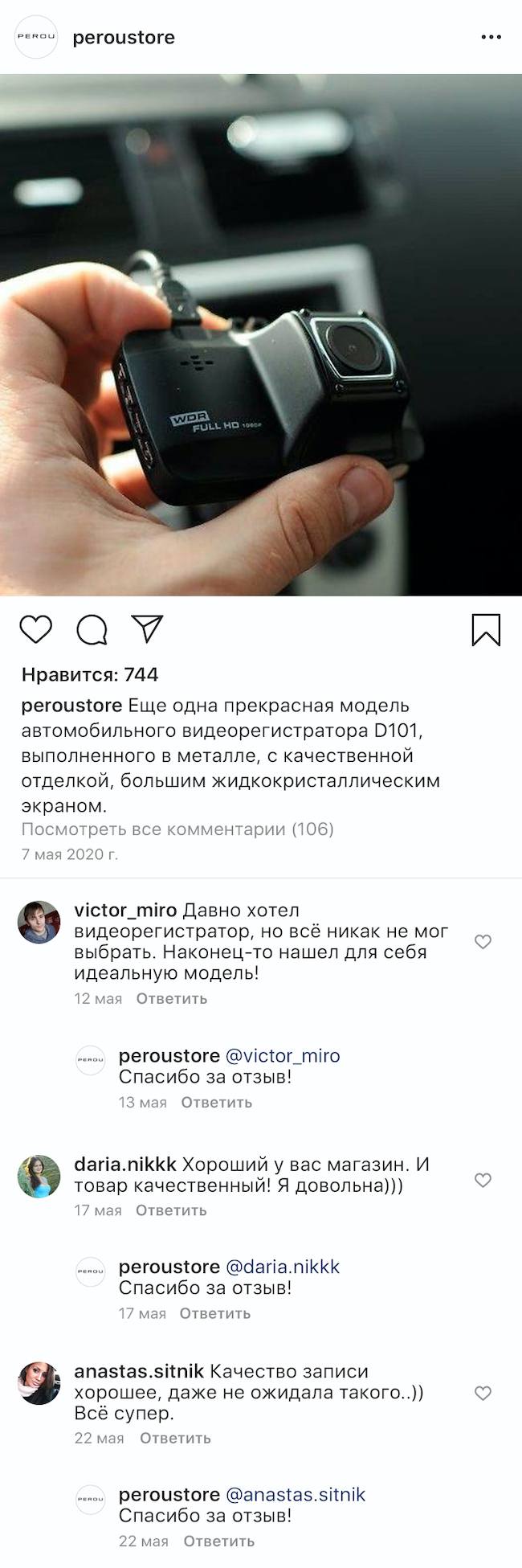Open daria.nikkk's profile avatar
Viewport: 522px width, 1568px height.
pos(39,1176)
